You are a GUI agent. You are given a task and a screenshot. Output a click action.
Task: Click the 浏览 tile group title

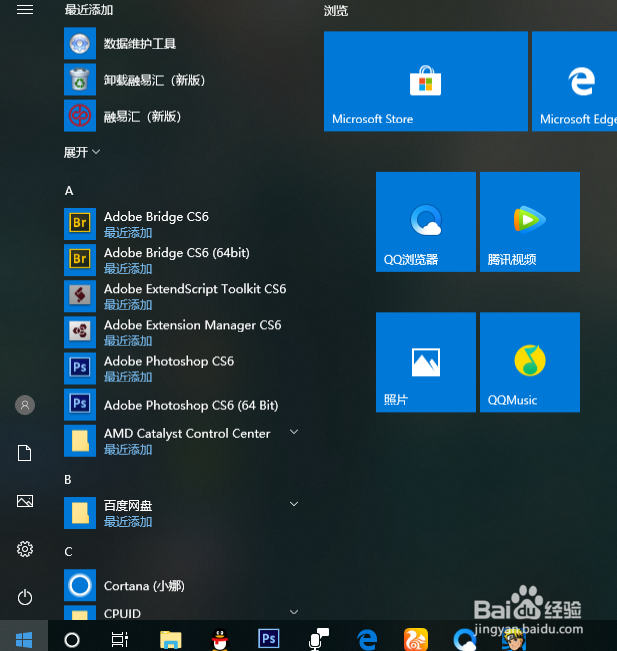point(336,11)
